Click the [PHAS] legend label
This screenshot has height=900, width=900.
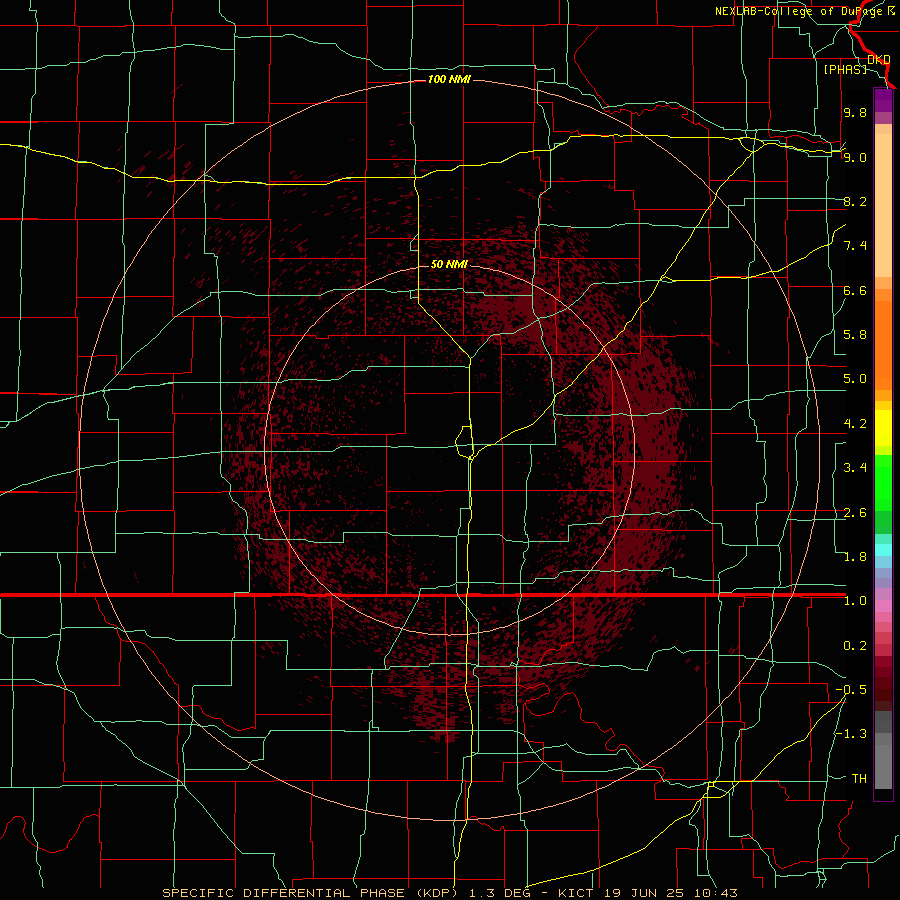coord(845,69)
